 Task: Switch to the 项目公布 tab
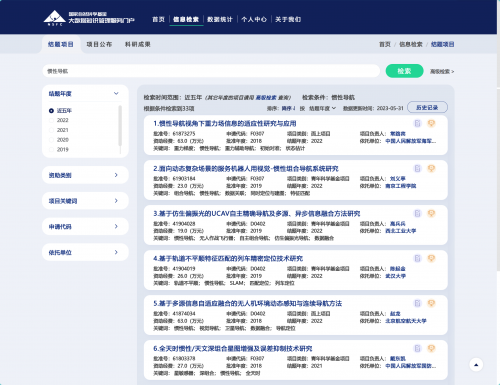tap(99, 44)
